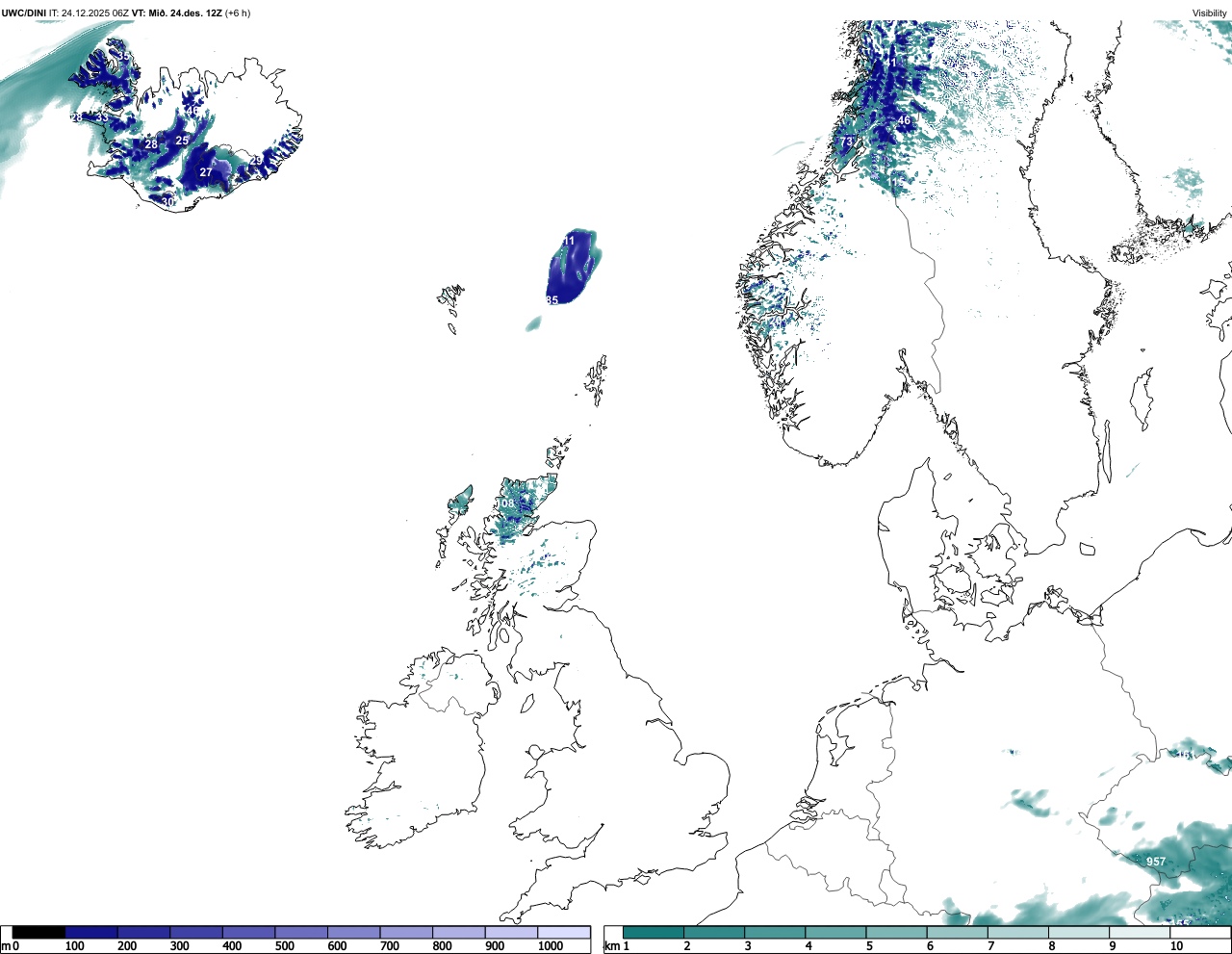1232x954 pixels.
Task: Click the "29" value in southeast Iceland
Action: tap(257, 160)
